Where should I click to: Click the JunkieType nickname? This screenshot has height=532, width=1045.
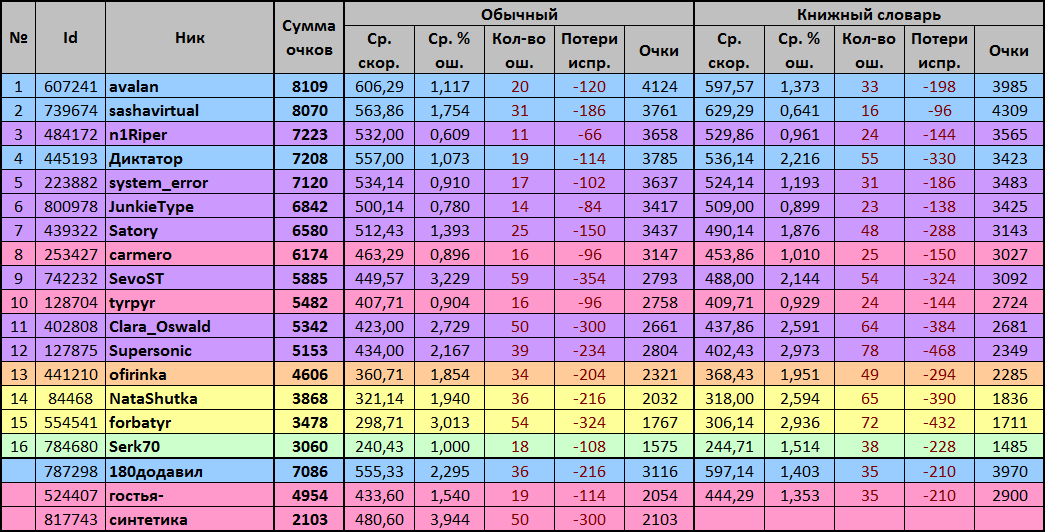click(151, 207)
